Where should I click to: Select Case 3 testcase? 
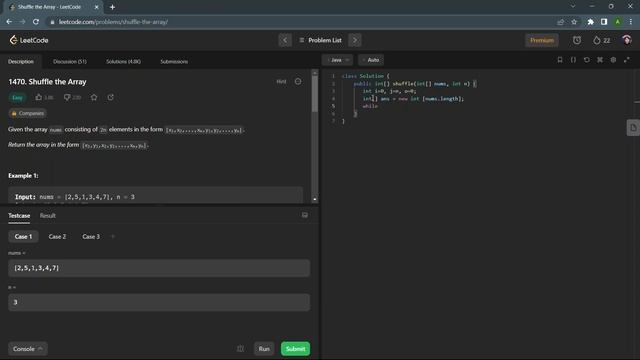[91, 237]
